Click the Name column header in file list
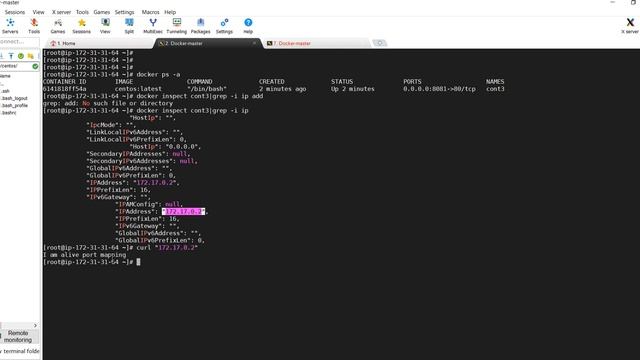The width and height of the screenshot is (640, 360). pyautogui.click(x=6, y=76)
